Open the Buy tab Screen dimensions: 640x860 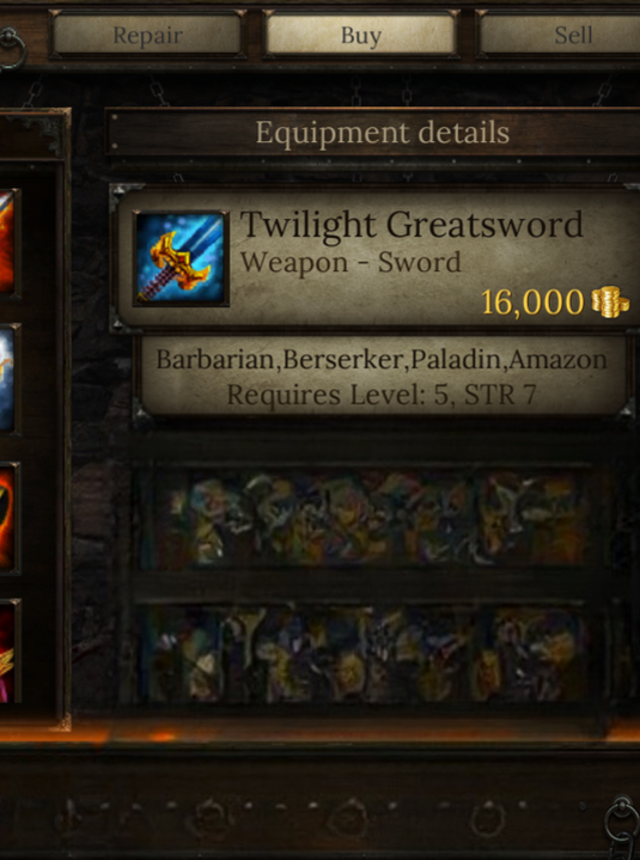[x=360, y=35]
